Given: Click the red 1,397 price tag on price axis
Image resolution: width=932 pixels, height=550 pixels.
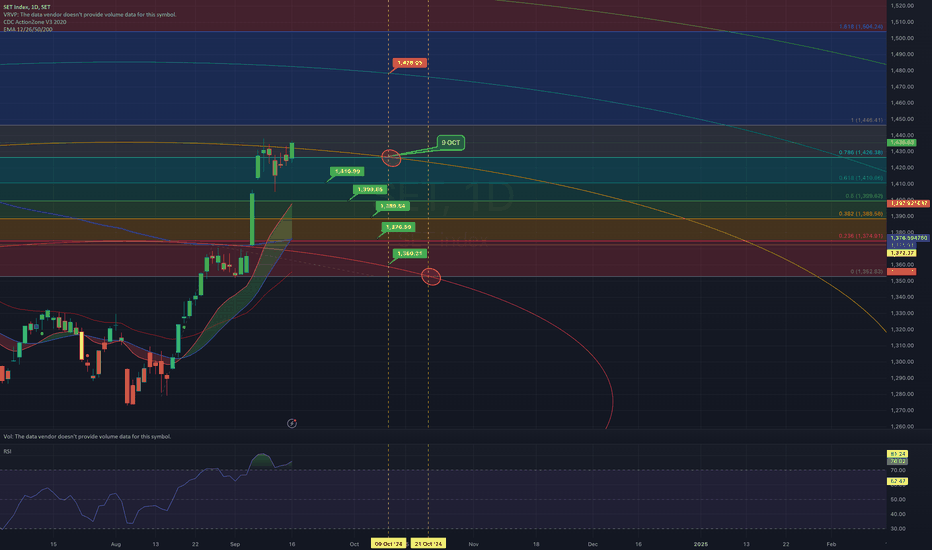Looking at the screenshot, I should 908,203.
